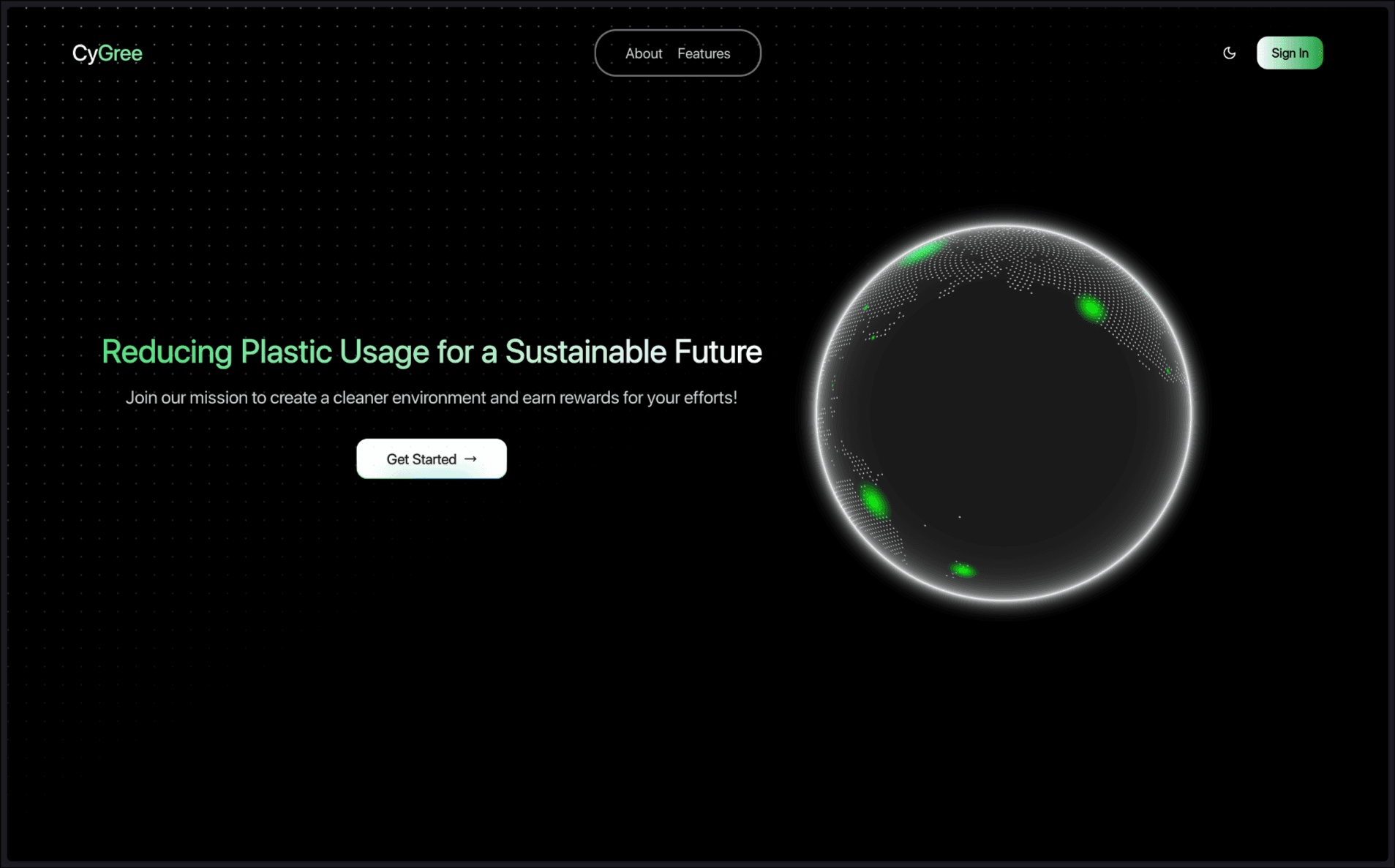Click the arrow icon inside Get Started

coord(470,458)
